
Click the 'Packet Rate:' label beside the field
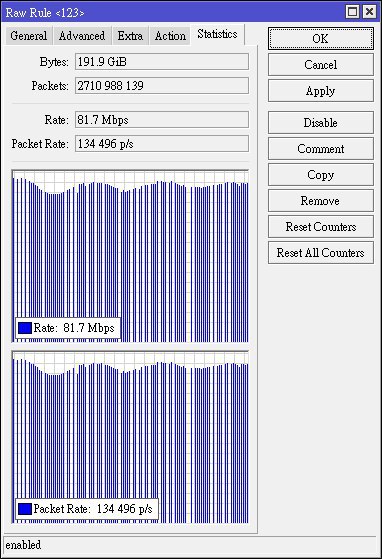coord(40,144)
